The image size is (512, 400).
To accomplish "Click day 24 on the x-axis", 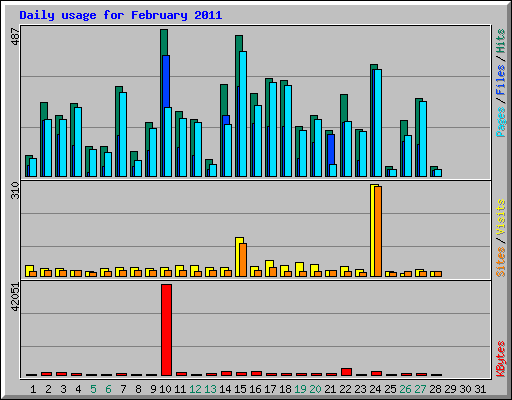I will pyautogui.click(x=375, y=389).
